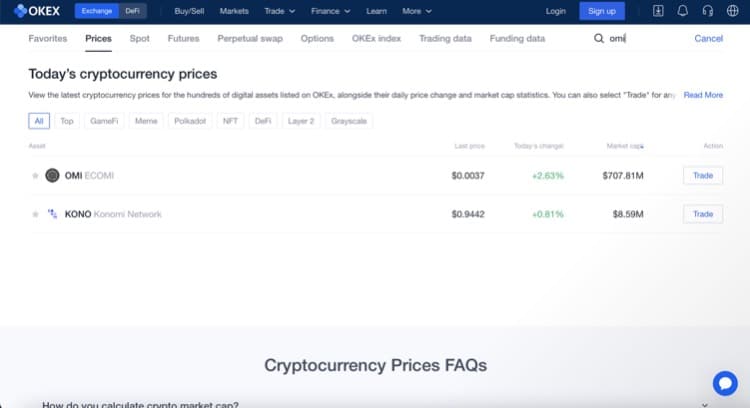Click the headset support icon
750x408 pixels.
click(x=707, y=11)
